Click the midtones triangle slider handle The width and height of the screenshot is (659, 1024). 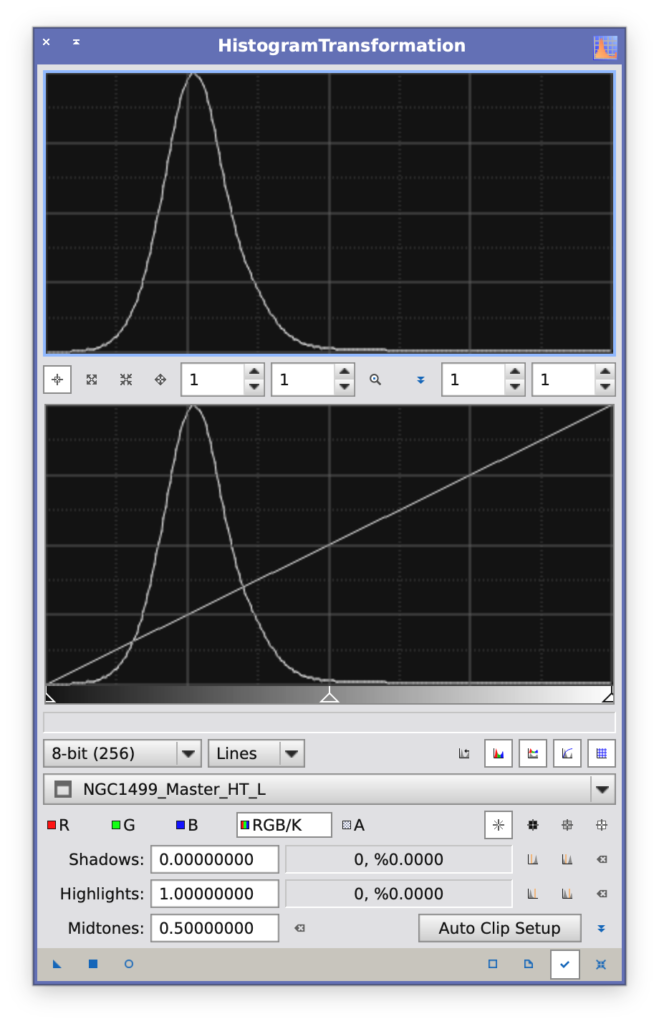tap(329, 695)
